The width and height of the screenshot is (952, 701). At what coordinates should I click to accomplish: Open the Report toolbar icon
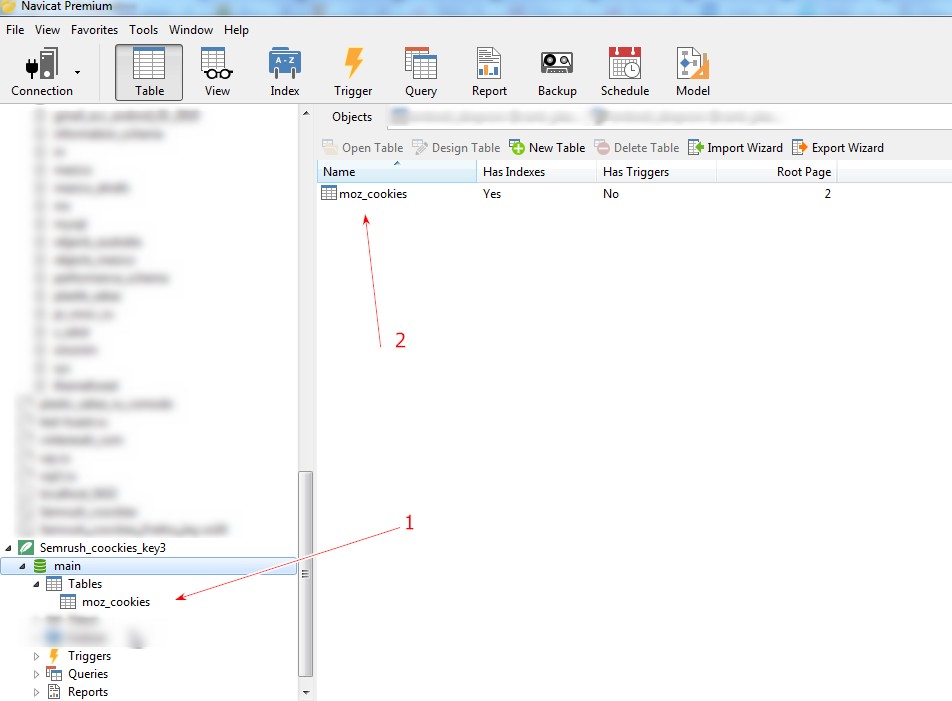489,72
